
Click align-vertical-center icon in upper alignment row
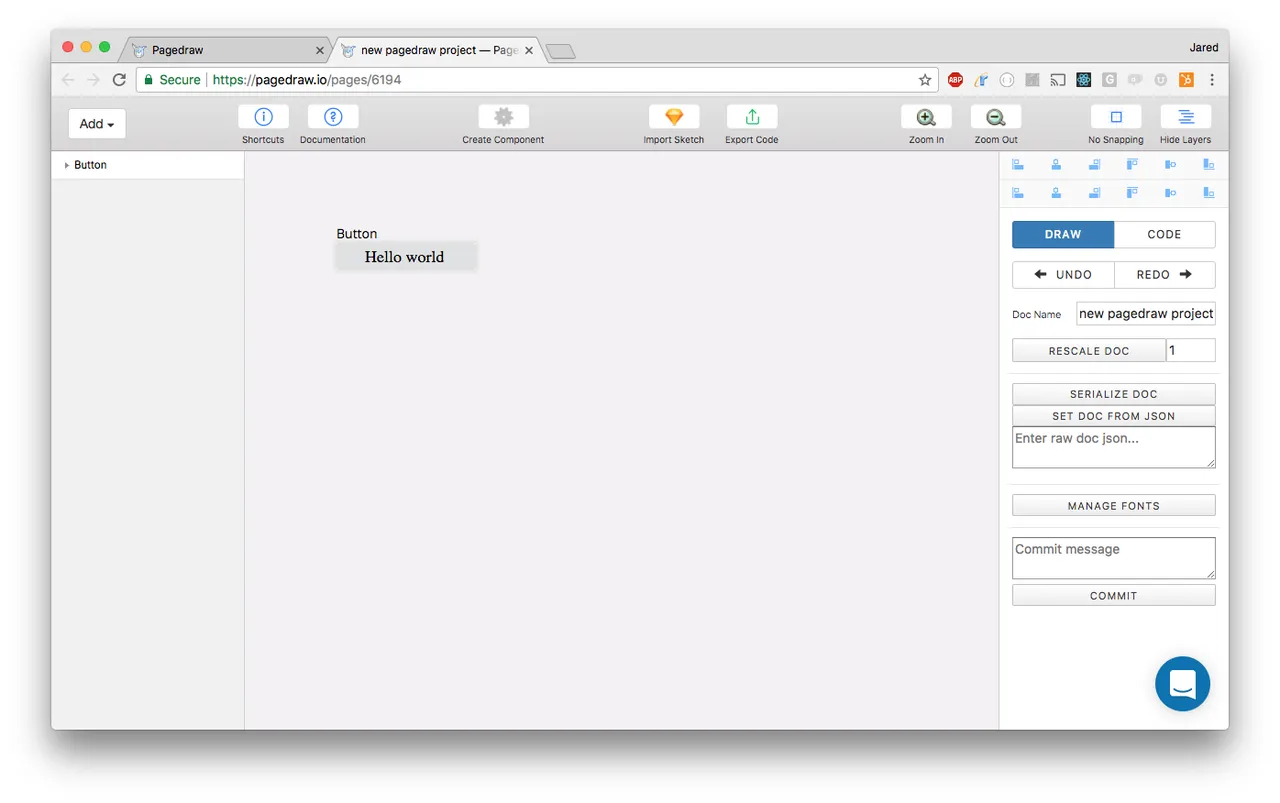tap(1170, 165)
